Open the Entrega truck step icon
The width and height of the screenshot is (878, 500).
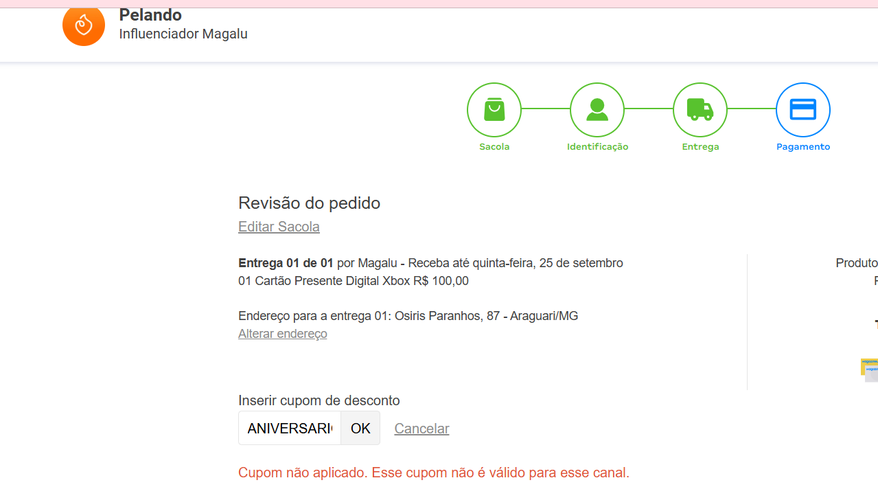pos(700,110)
